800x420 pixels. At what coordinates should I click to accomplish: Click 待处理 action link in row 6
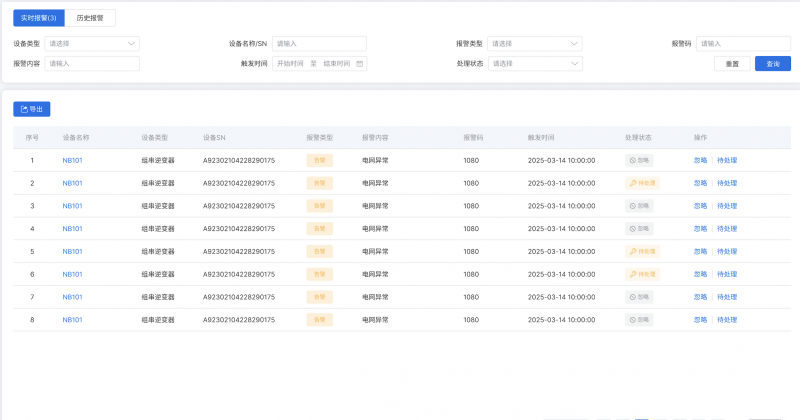(727, 274)
